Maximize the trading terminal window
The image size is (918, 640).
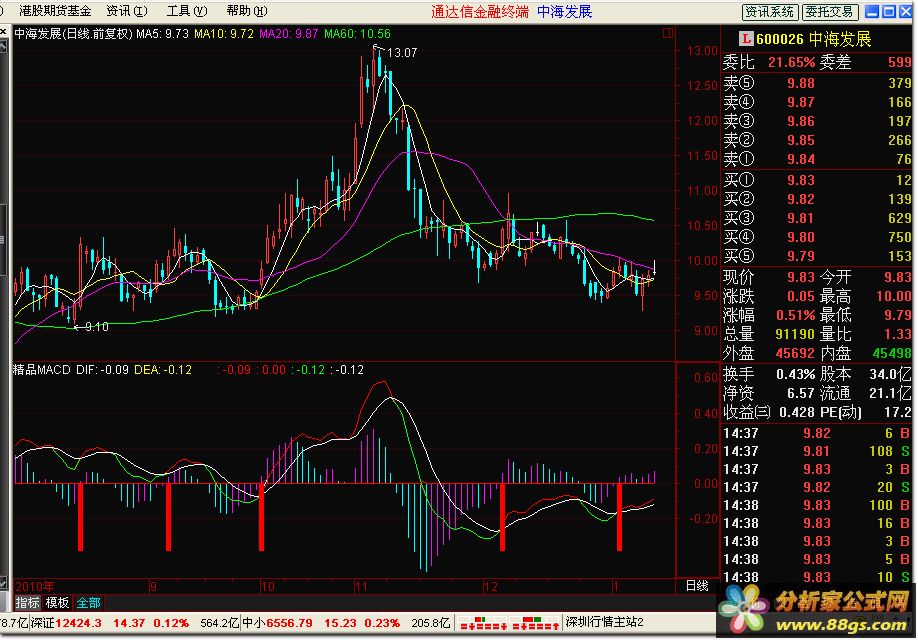889,11
